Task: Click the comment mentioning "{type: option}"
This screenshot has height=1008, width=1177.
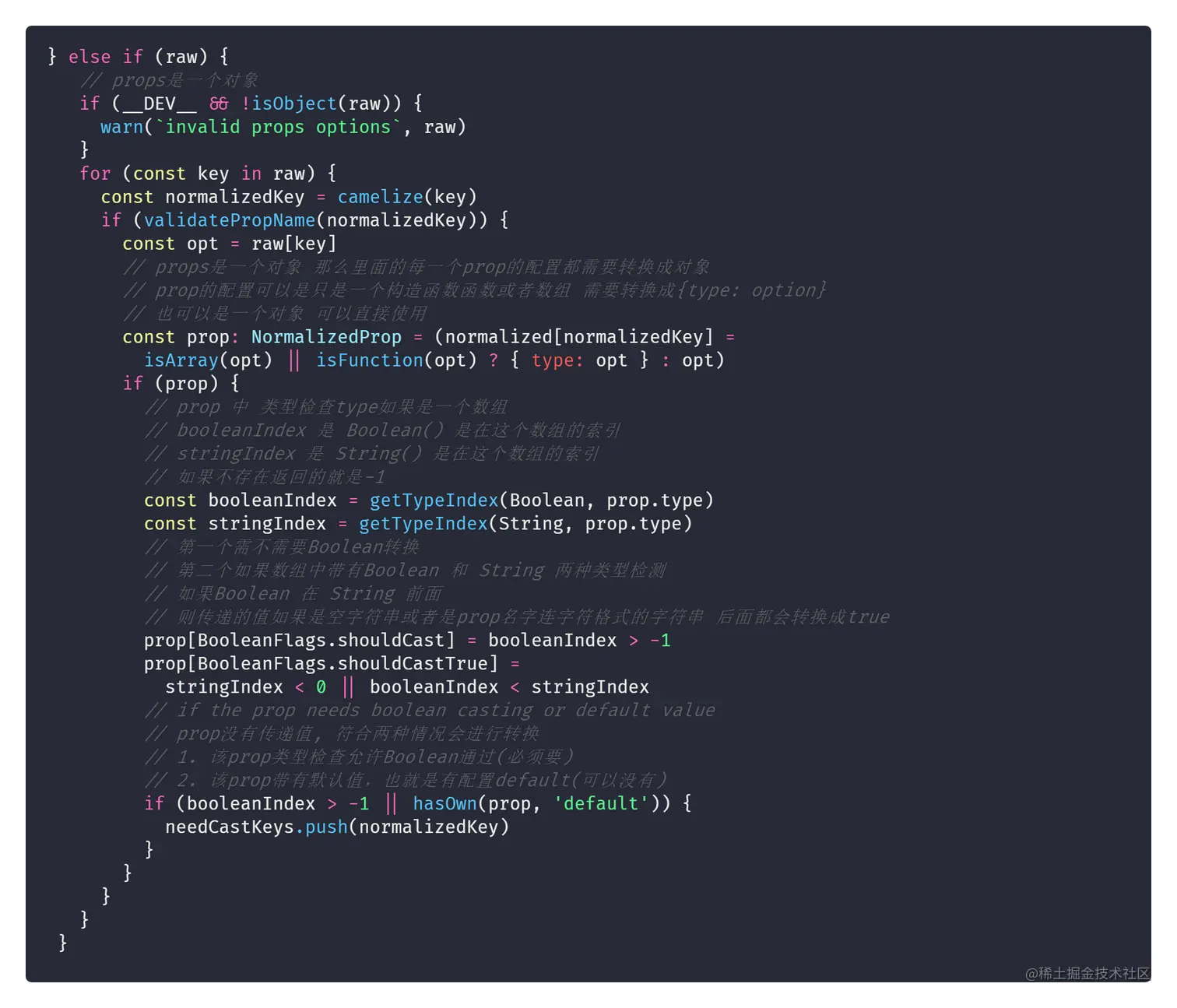Action: tap(475, 290)
